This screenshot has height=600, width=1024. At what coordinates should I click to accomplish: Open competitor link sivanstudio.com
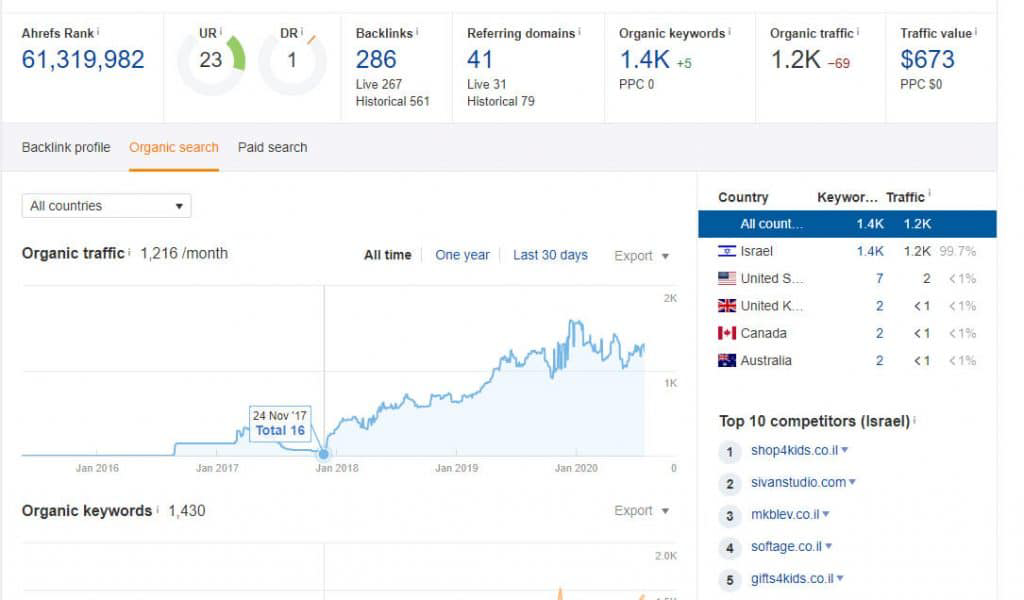tap(798, 482)
